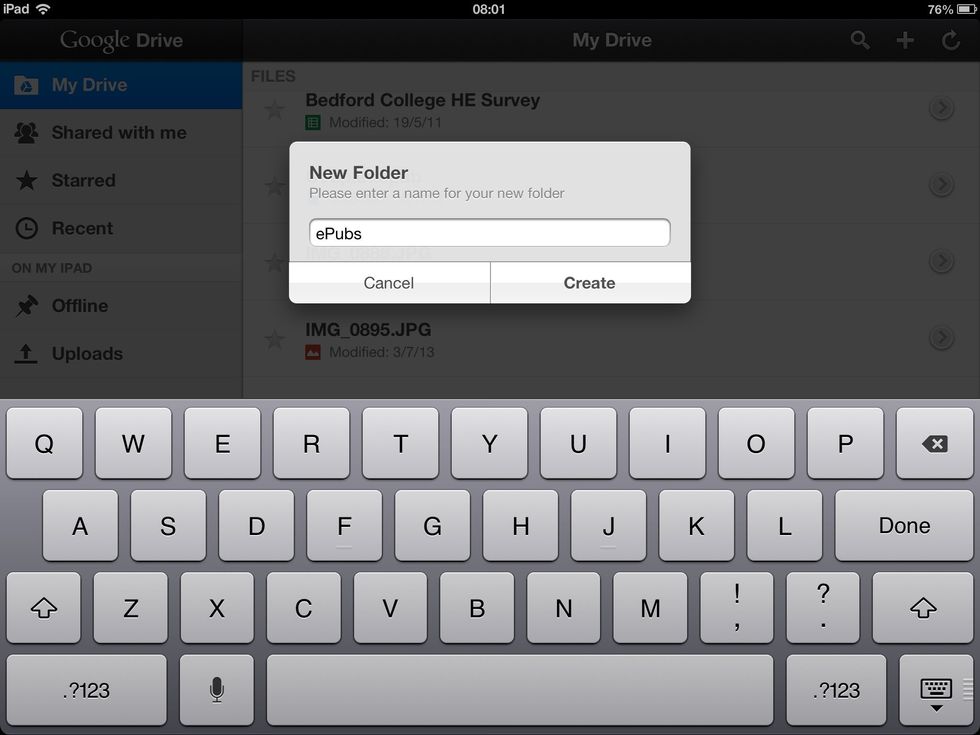Tap the G key
The width and height of the screenshot is (980, 735).
[432, 526]
